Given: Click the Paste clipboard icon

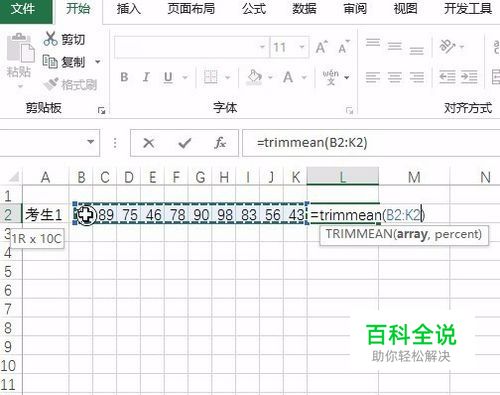Looking at the screenshot, I should click(x=20, y=47).
